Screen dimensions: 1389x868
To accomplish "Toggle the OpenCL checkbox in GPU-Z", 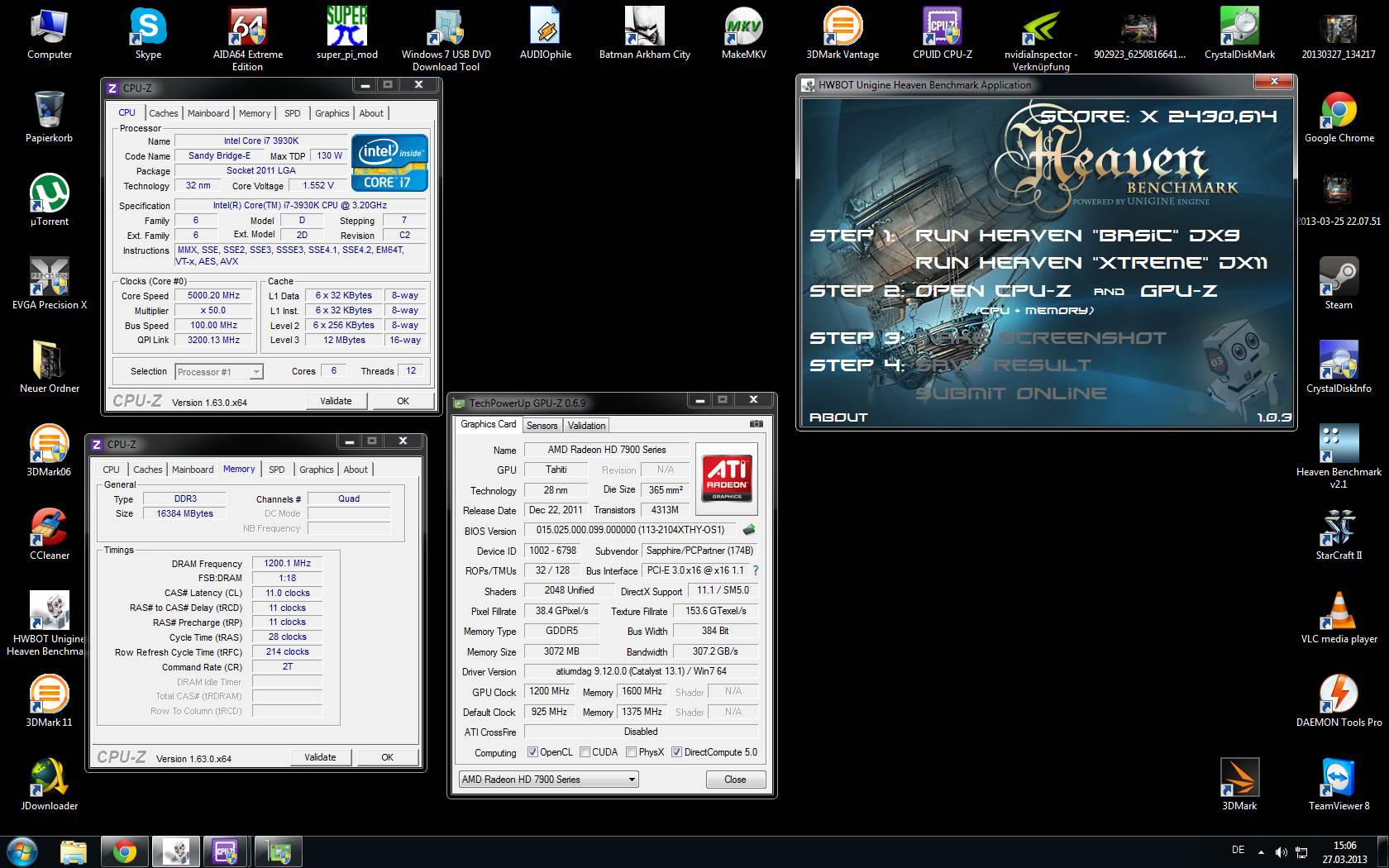I will 533,752.
